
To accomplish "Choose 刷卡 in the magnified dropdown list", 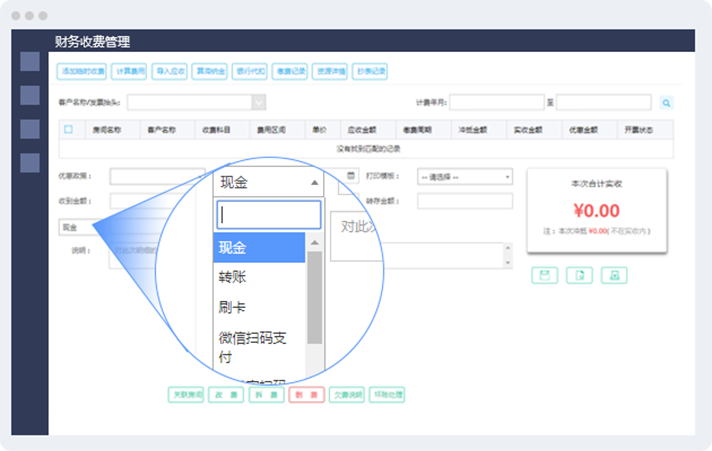I will click(259, 307).
